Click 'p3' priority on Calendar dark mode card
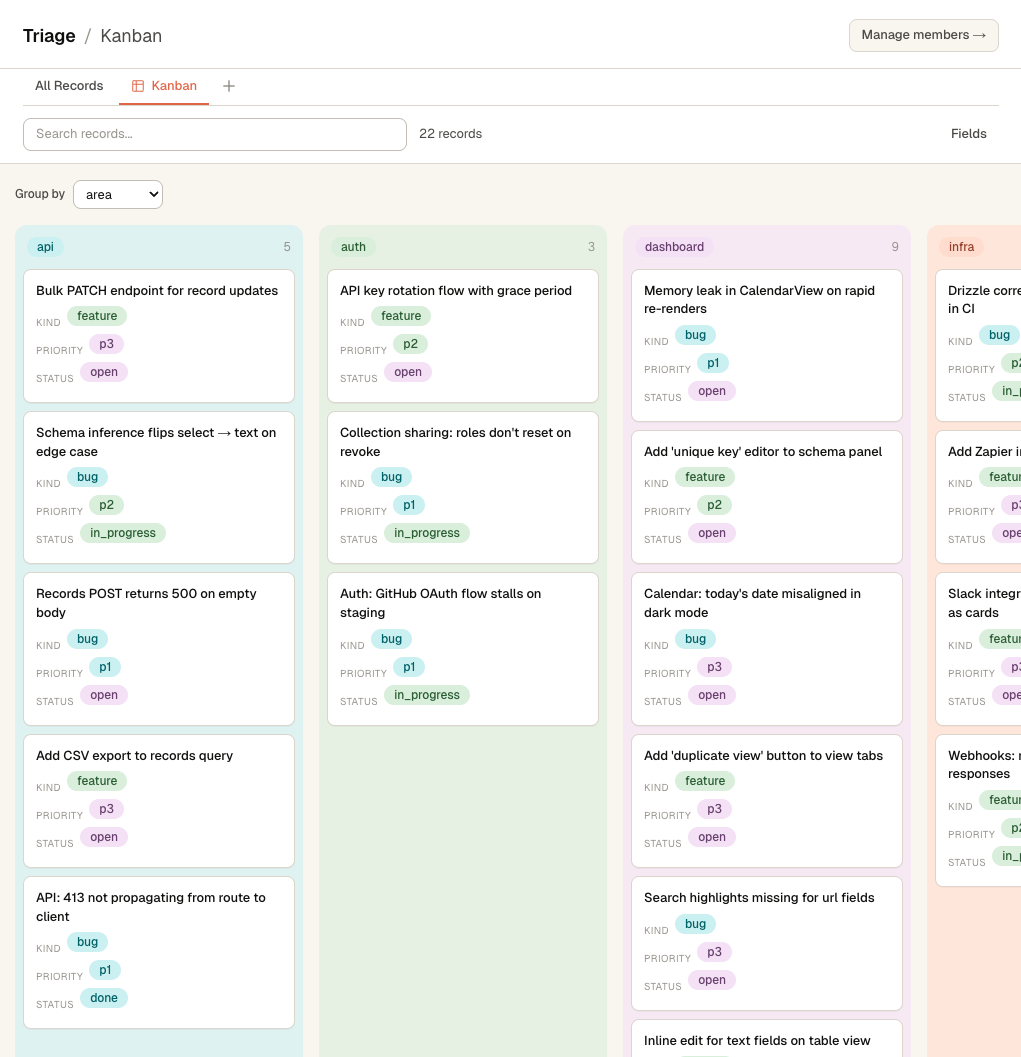The image size is (1021, 1057). click(714, 667)
